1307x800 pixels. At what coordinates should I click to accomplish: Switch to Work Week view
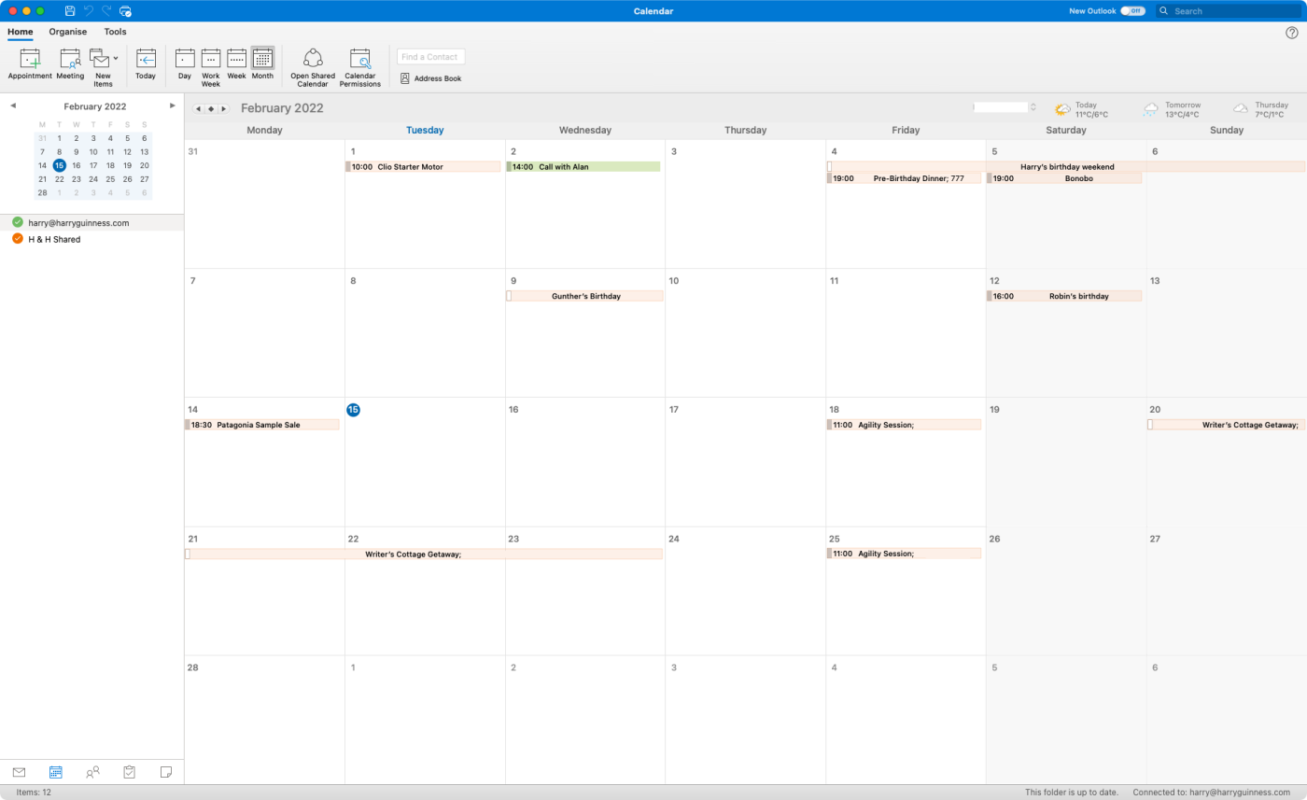click(211, 67)
